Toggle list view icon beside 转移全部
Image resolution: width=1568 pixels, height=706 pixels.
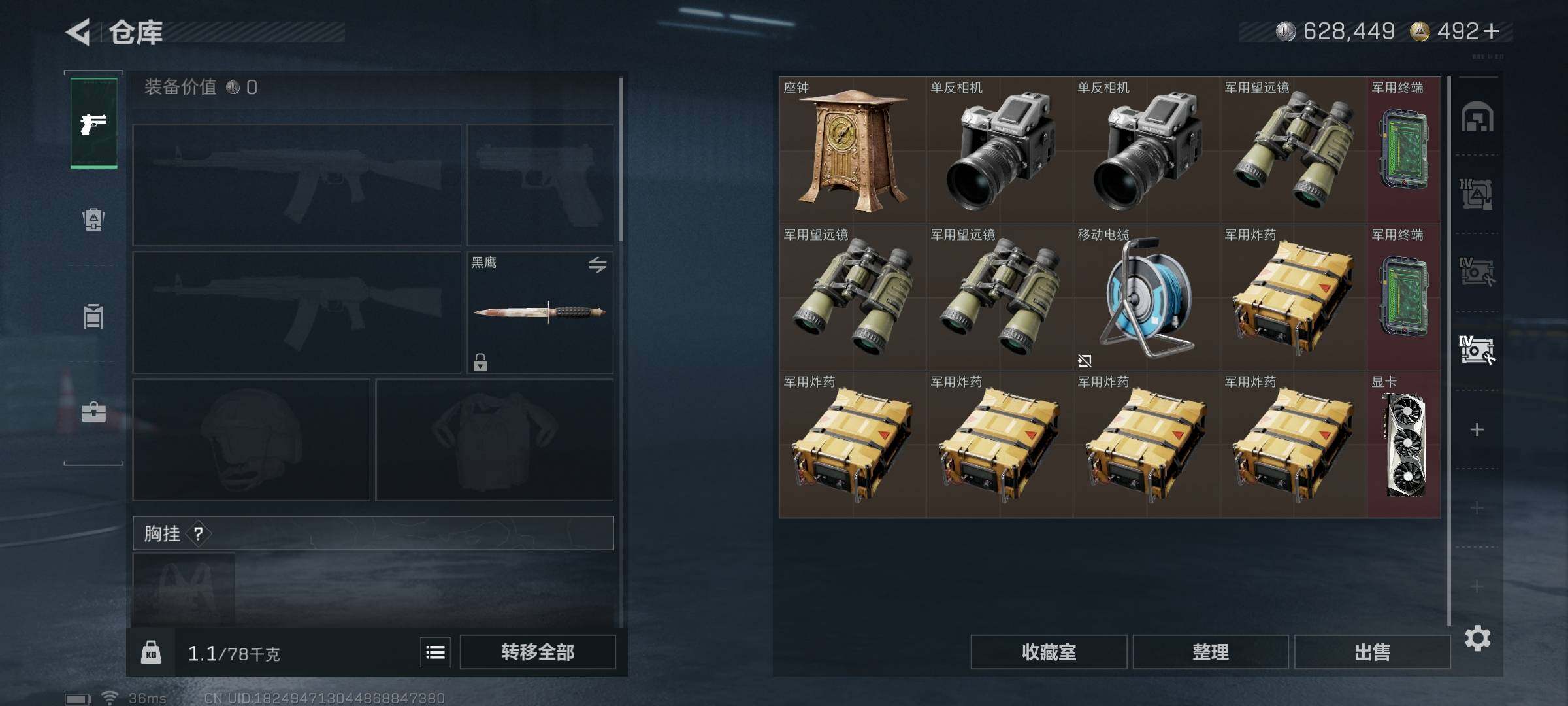[435, 652]
